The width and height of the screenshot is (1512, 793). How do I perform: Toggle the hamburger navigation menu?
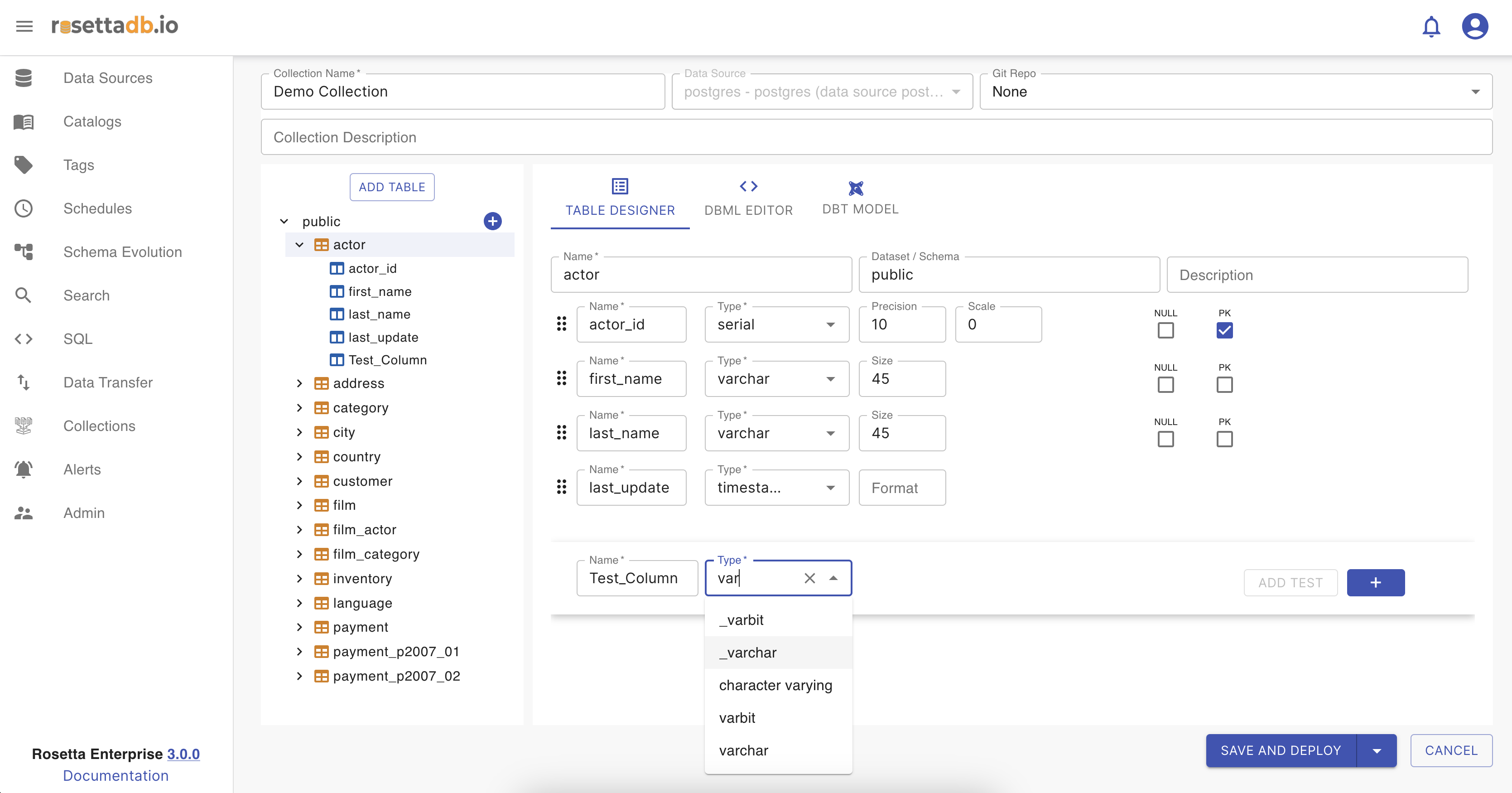(24, 26)
